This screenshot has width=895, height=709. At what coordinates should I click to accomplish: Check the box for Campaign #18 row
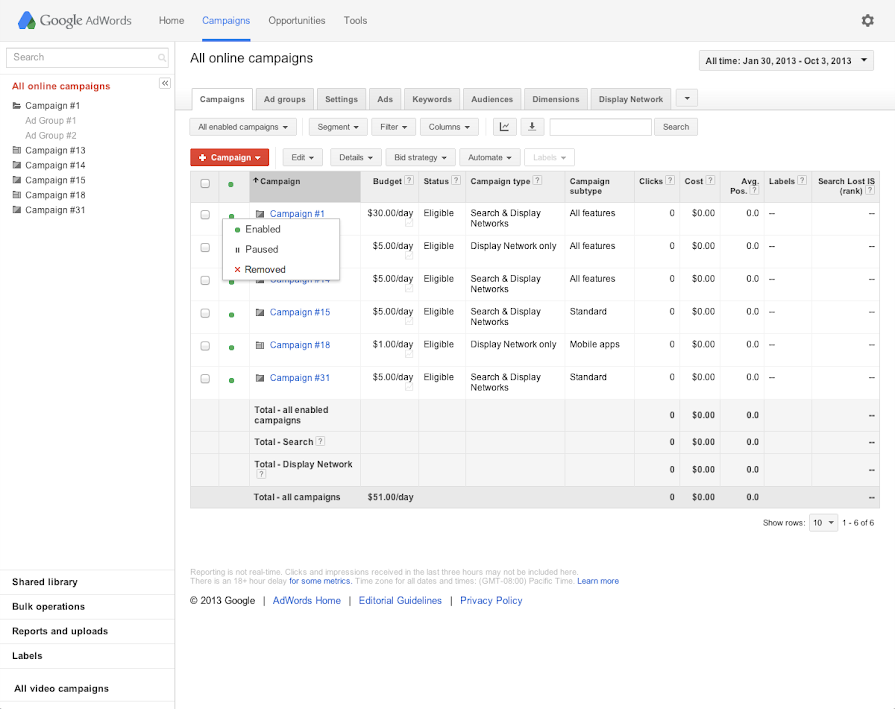pyautogui.click(x=205, y=346)
